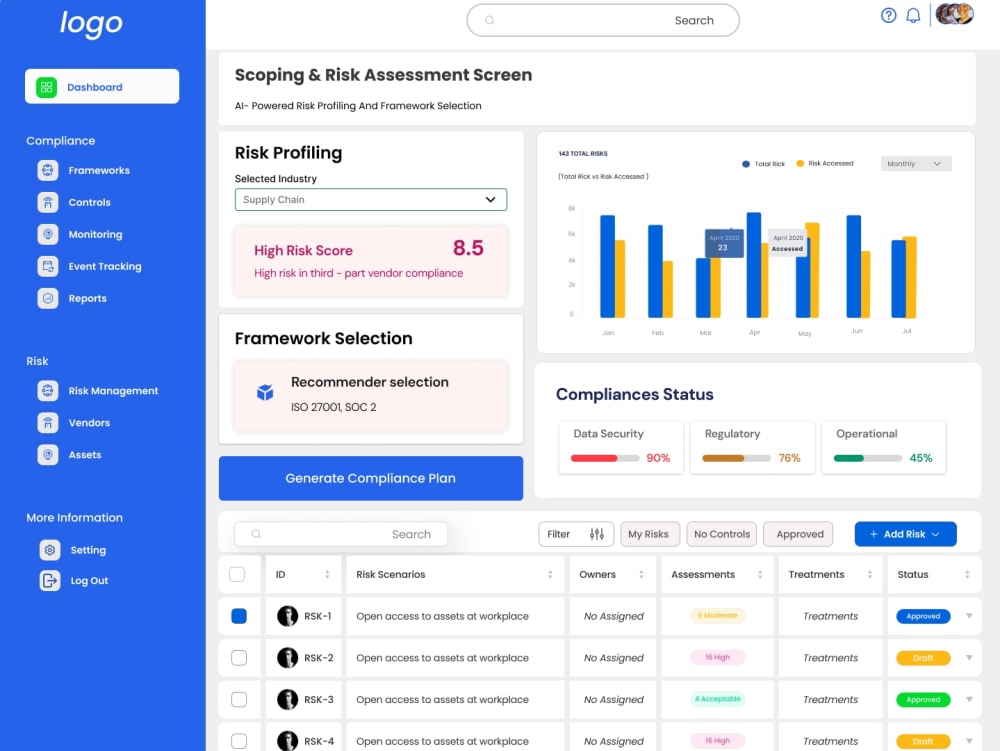Click the Event Tracking icon

coord(47,266)
